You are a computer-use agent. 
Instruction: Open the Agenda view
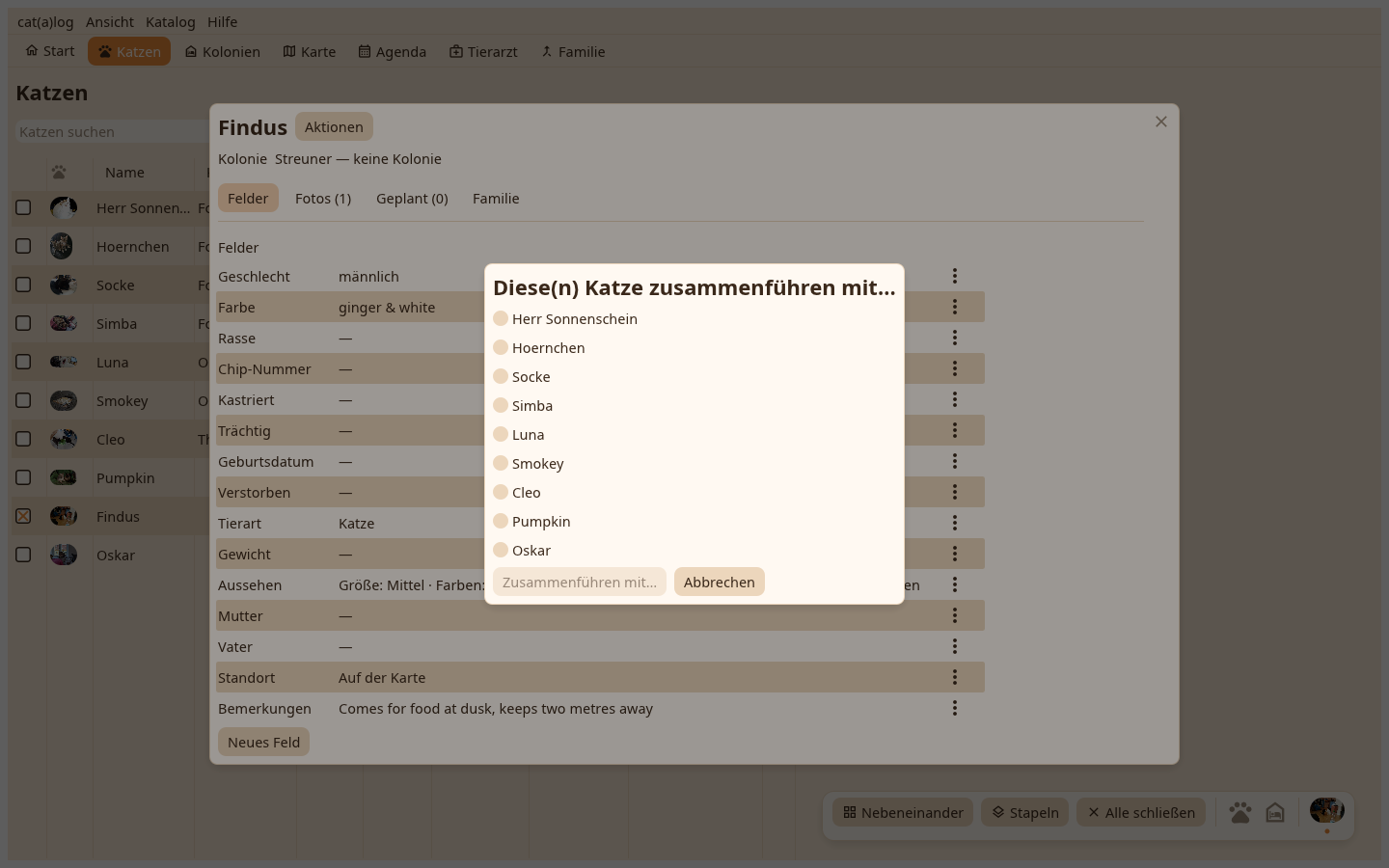pyautogui.click(x=393, y=51)
